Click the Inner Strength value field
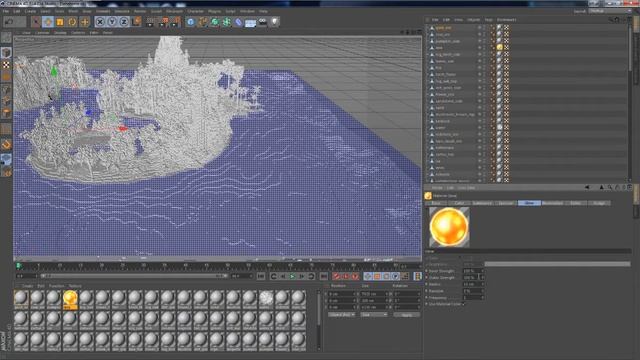Image resolution: width=640 pixels, height=360 pixels. click(x=473, y=271)
